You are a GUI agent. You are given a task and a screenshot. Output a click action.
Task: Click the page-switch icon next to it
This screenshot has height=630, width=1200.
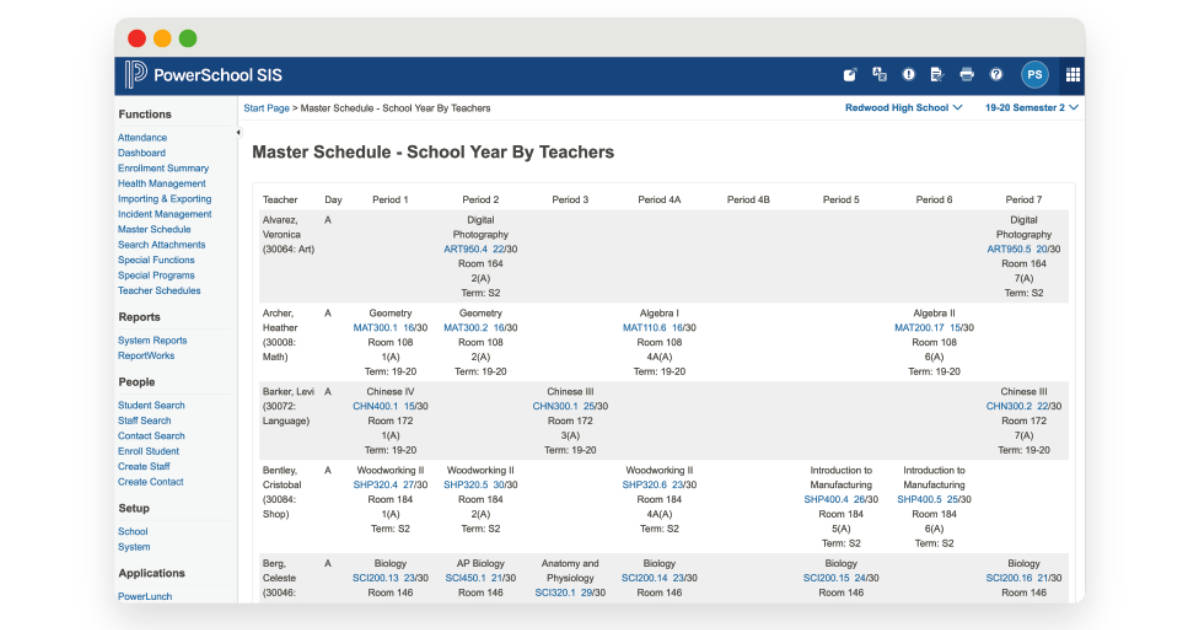pos(878,73)
